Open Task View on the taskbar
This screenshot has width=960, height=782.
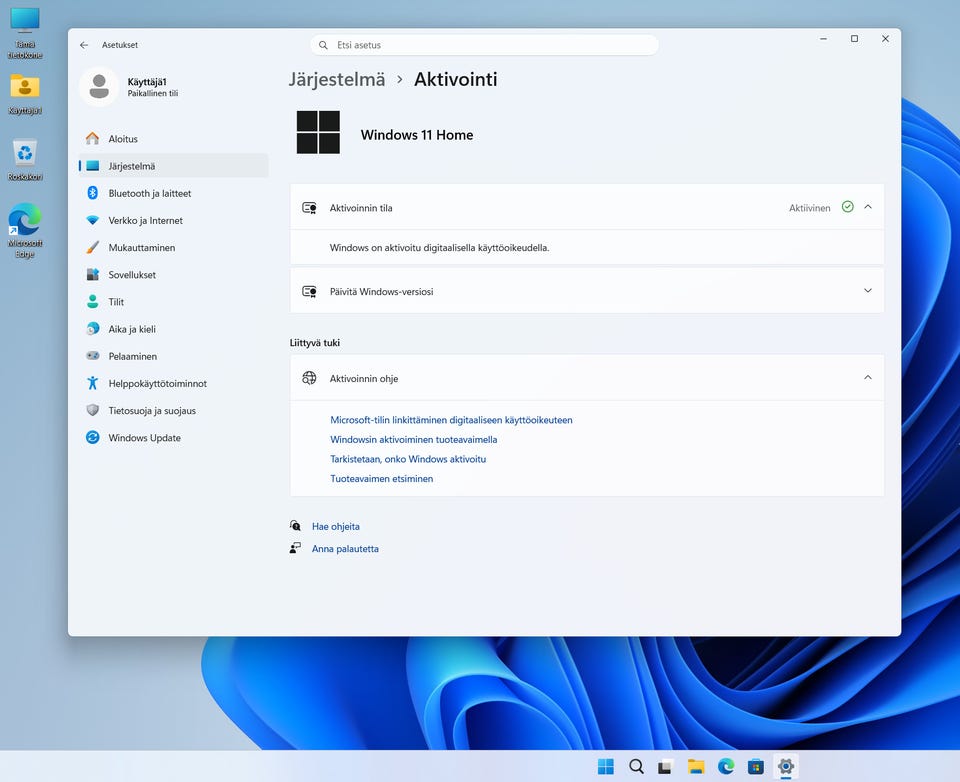point(666,766)
